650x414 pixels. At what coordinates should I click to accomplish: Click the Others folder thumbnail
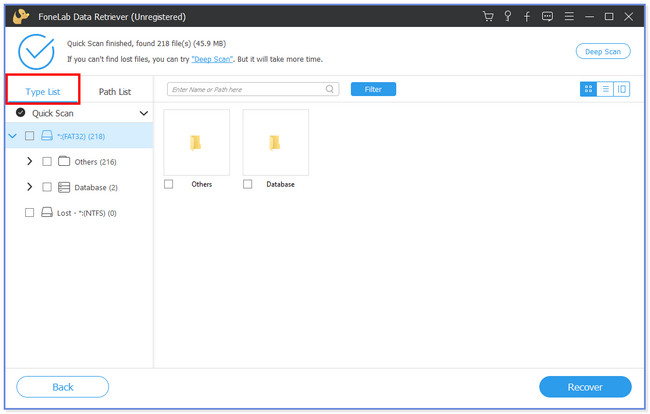click(x=196, y=142)
